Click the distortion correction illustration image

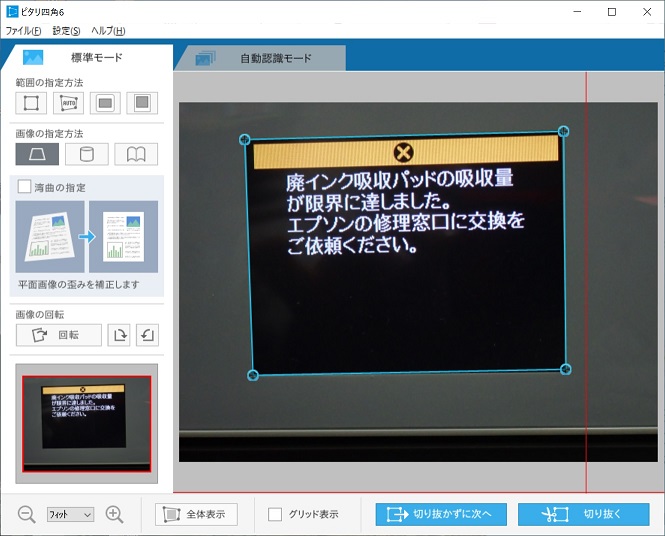pyautogui.click(x=87, y=237)
